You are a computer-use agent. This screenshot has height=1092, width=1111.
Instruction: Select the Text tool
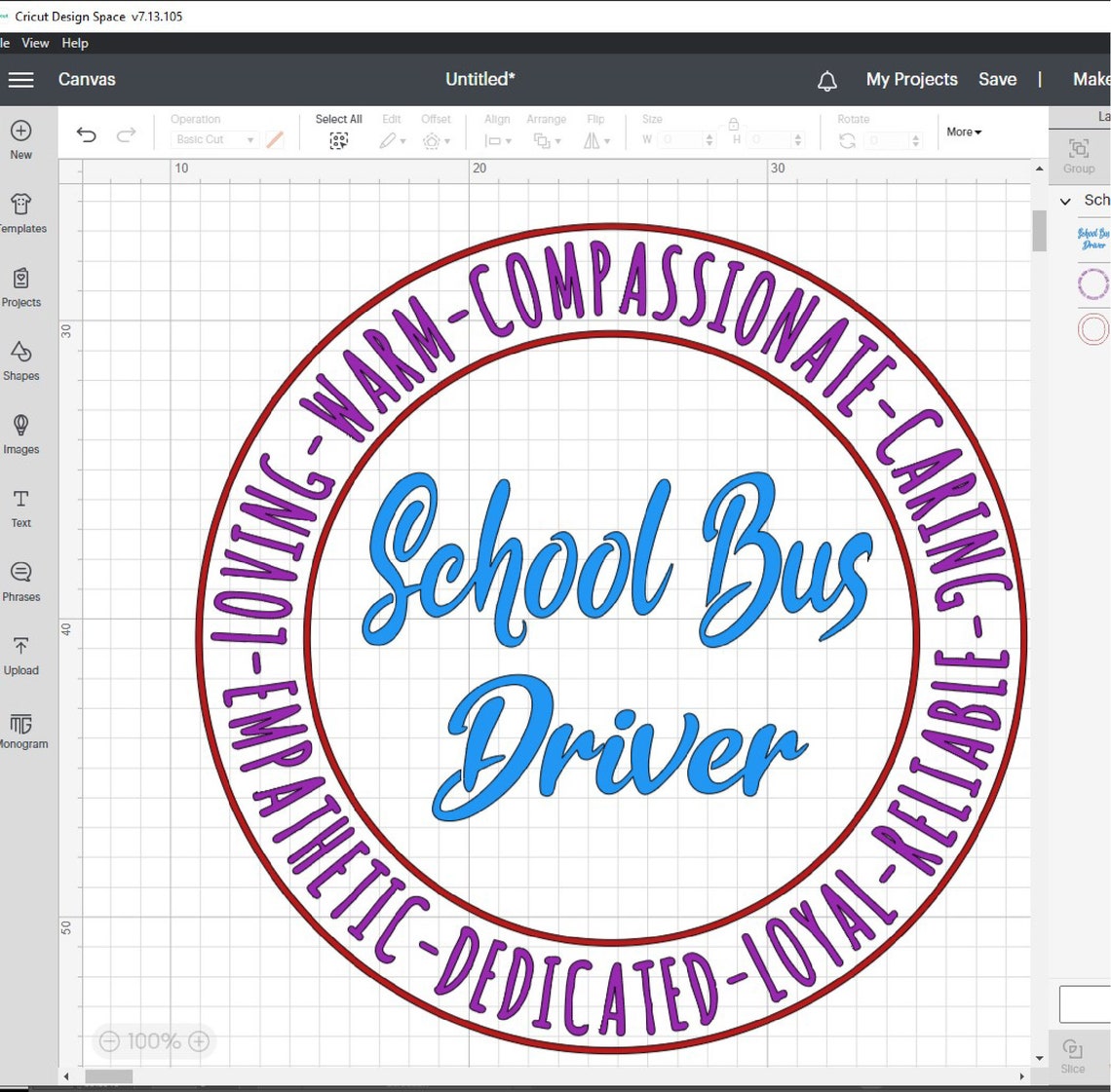pos(20,508)
